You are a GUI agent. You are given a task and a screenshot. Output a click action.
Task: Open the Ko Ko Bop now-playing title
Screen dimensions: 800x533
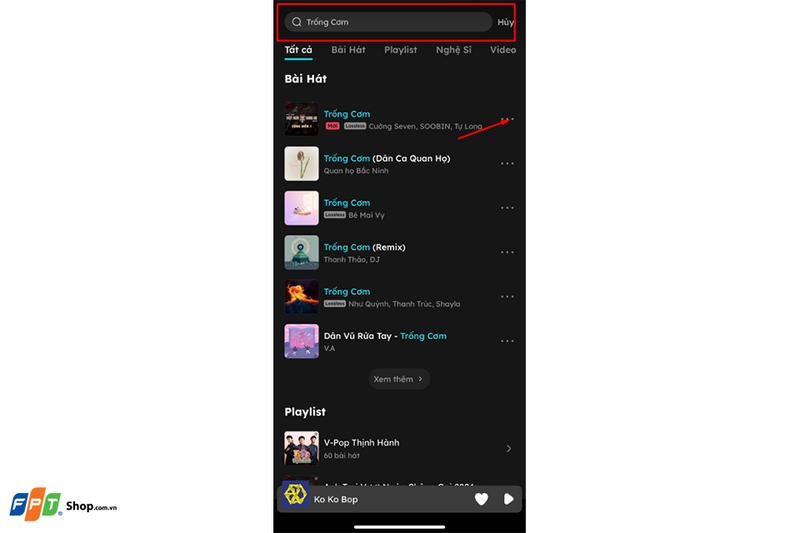coord(336,499)
